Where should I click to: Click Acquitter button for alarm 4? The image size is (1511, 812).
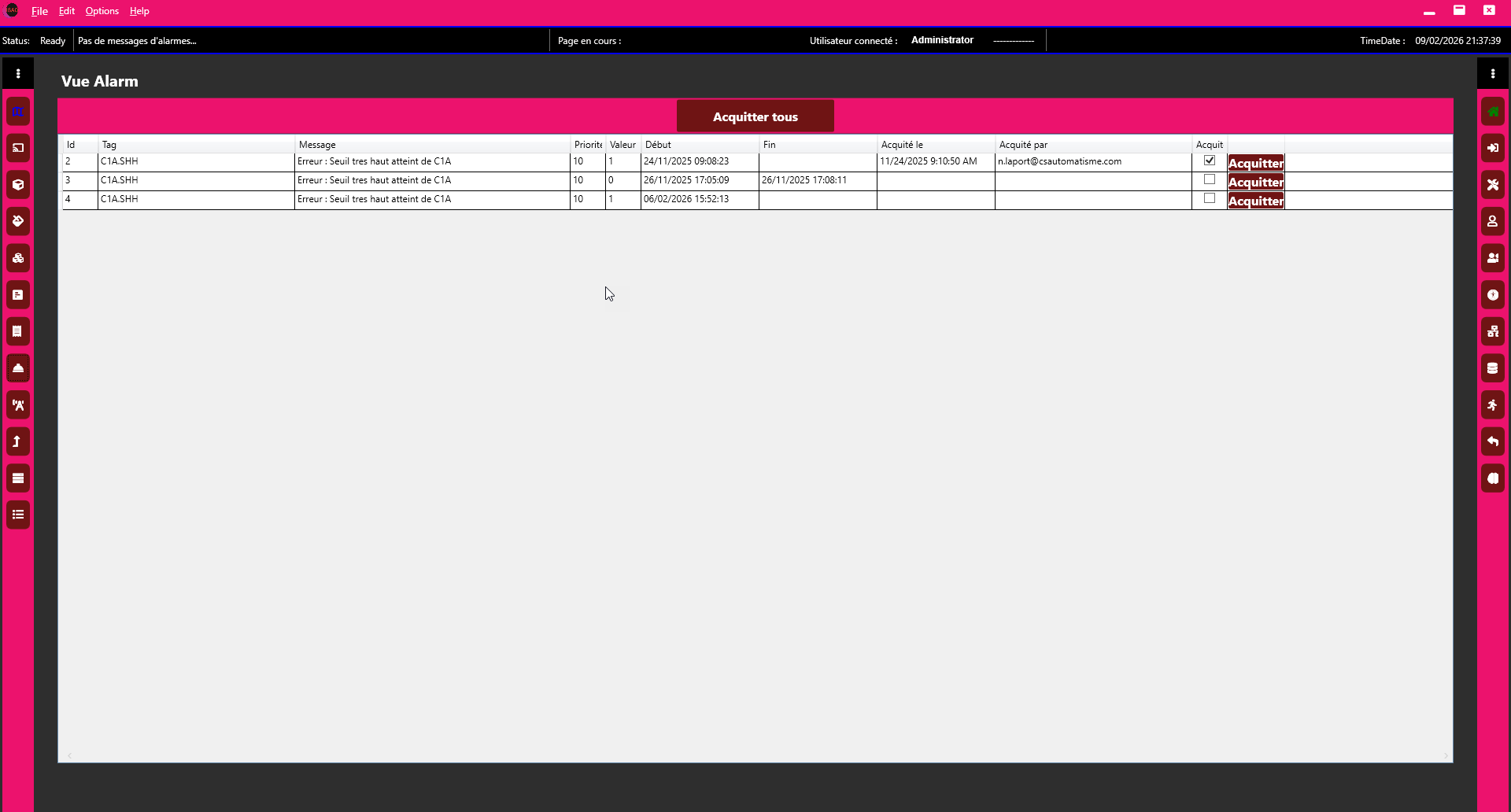click(1255, 201)
